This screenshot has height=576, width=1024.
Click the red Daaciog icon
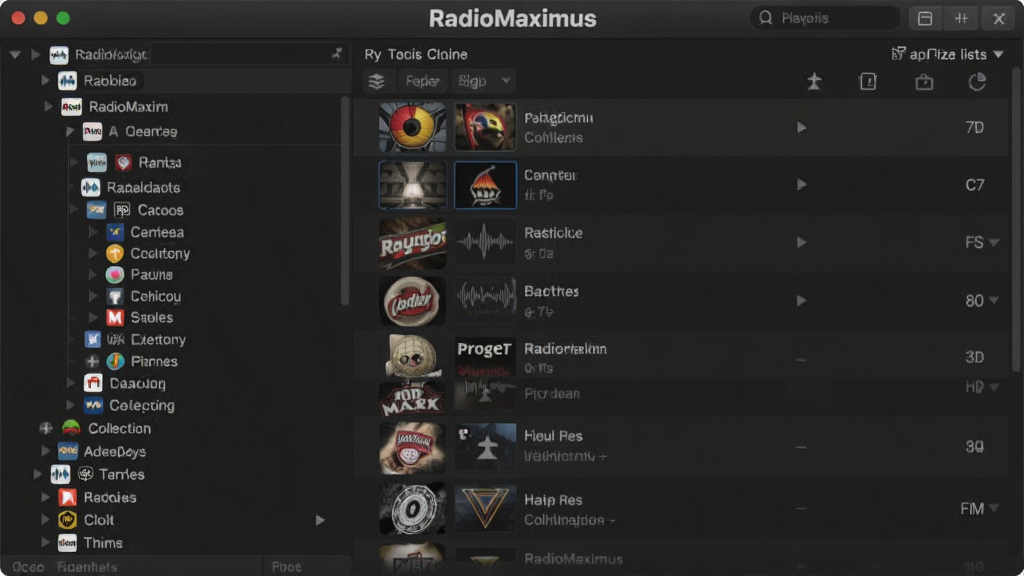[x=93, y=383]
